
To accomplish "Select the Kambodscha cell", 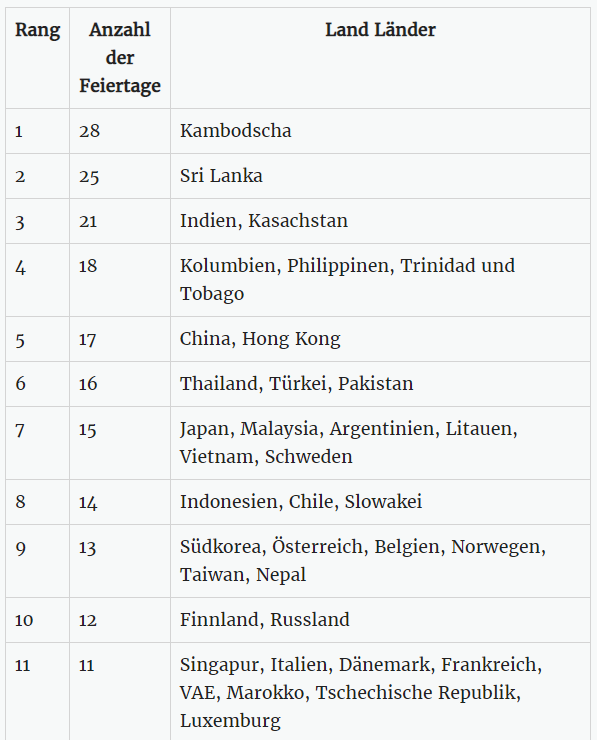I will 380,131.
